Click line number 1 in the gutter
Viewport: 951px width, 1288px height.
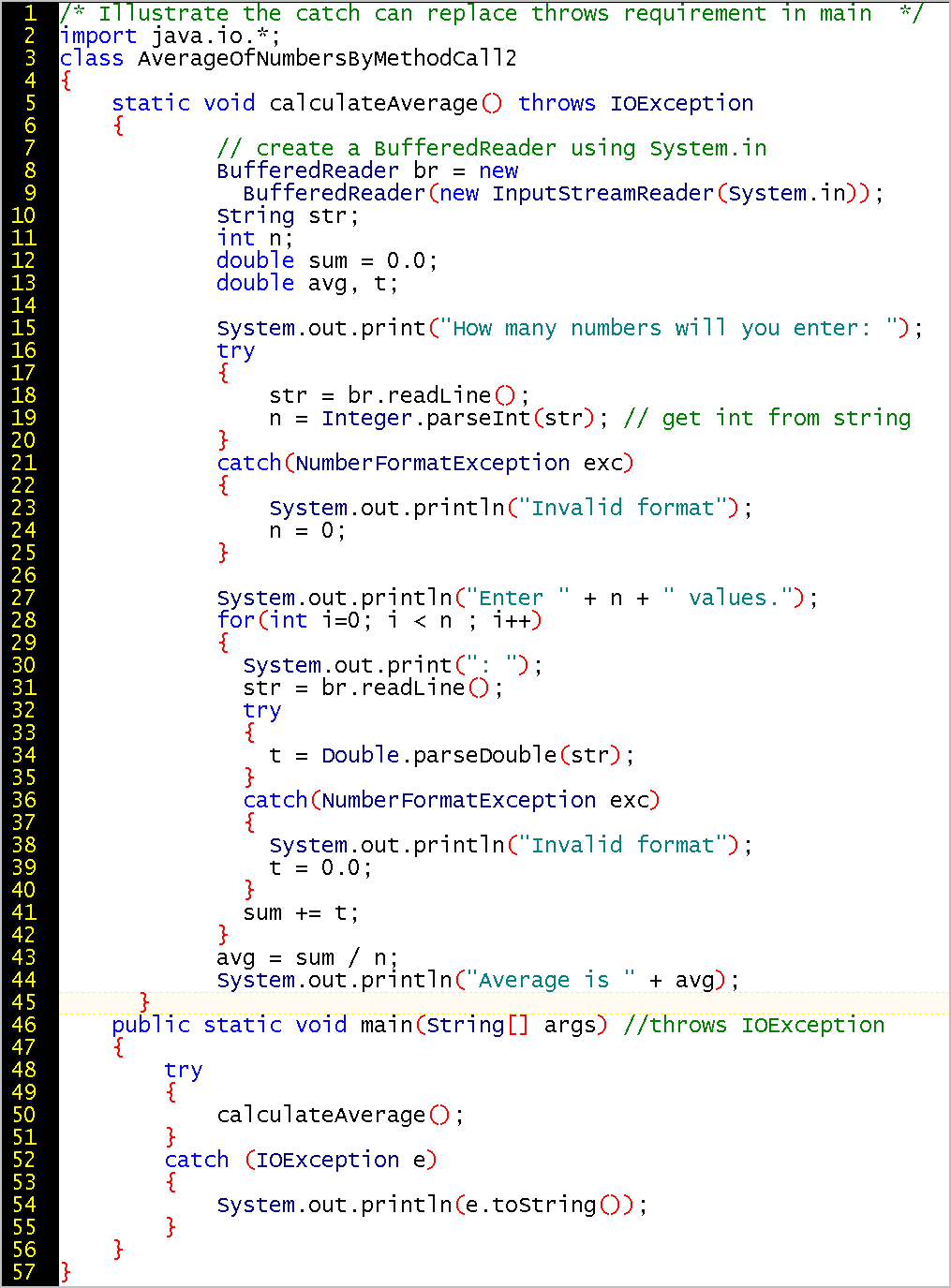[29, 13]
